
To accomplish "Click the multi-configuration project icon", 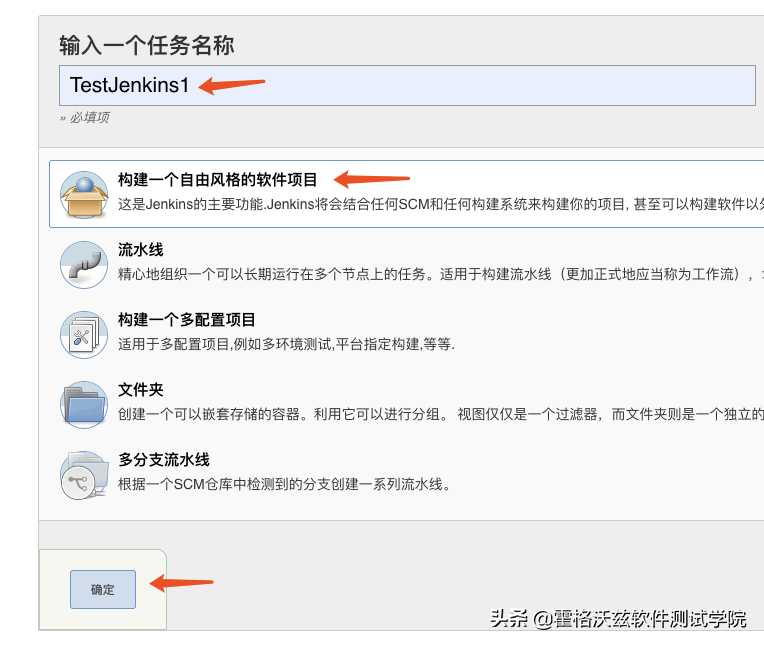I will coord(84,335).
